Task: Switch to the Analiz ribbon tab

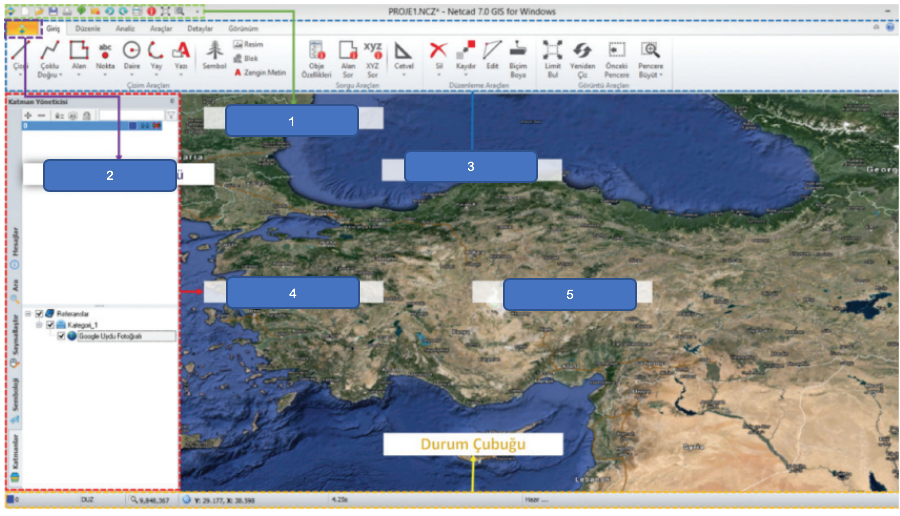Action: click(125, 28)
